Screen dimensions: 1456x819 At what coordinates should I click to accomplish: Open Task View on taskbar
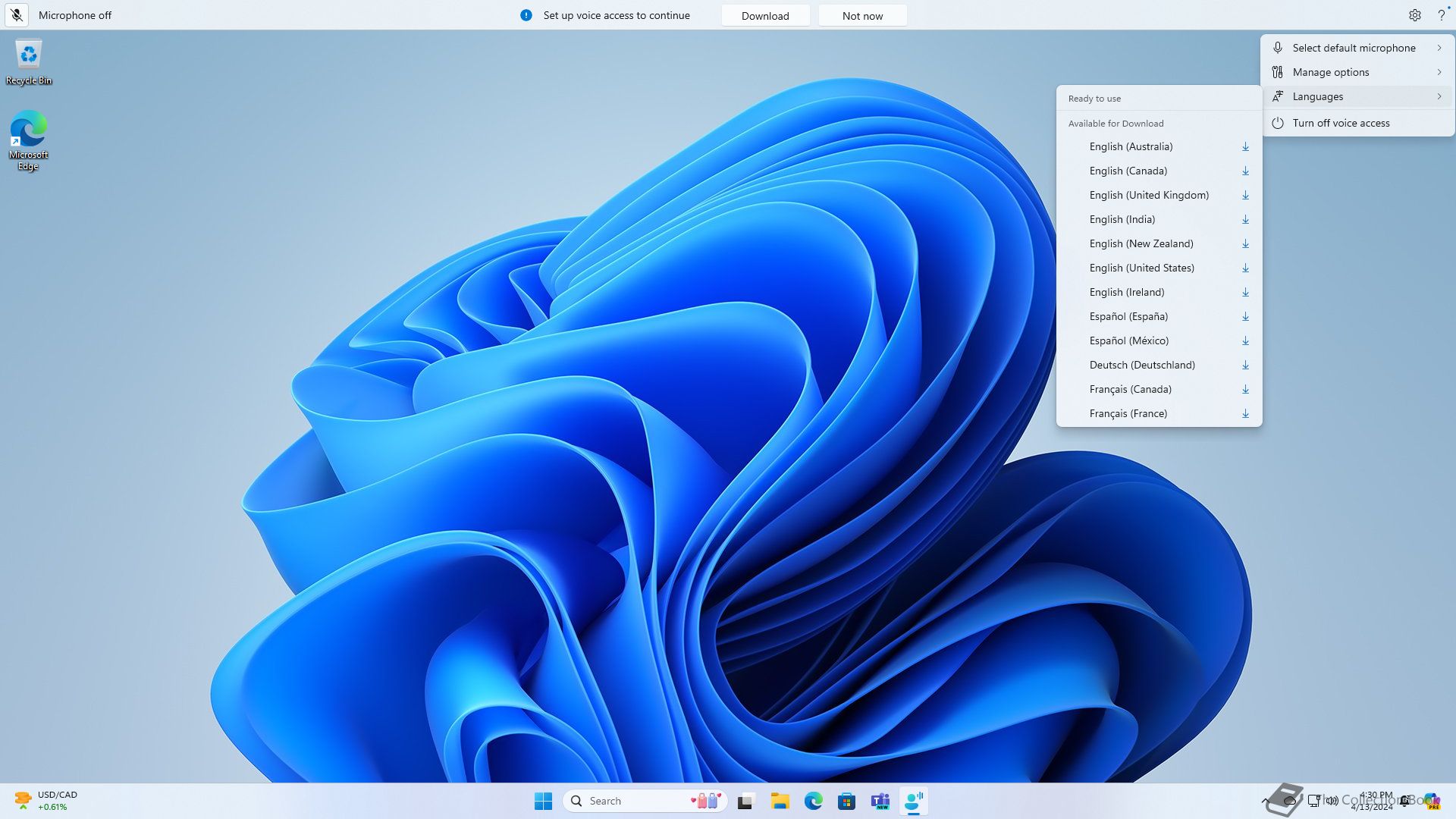pyautogui.click(x=746, y=801)
